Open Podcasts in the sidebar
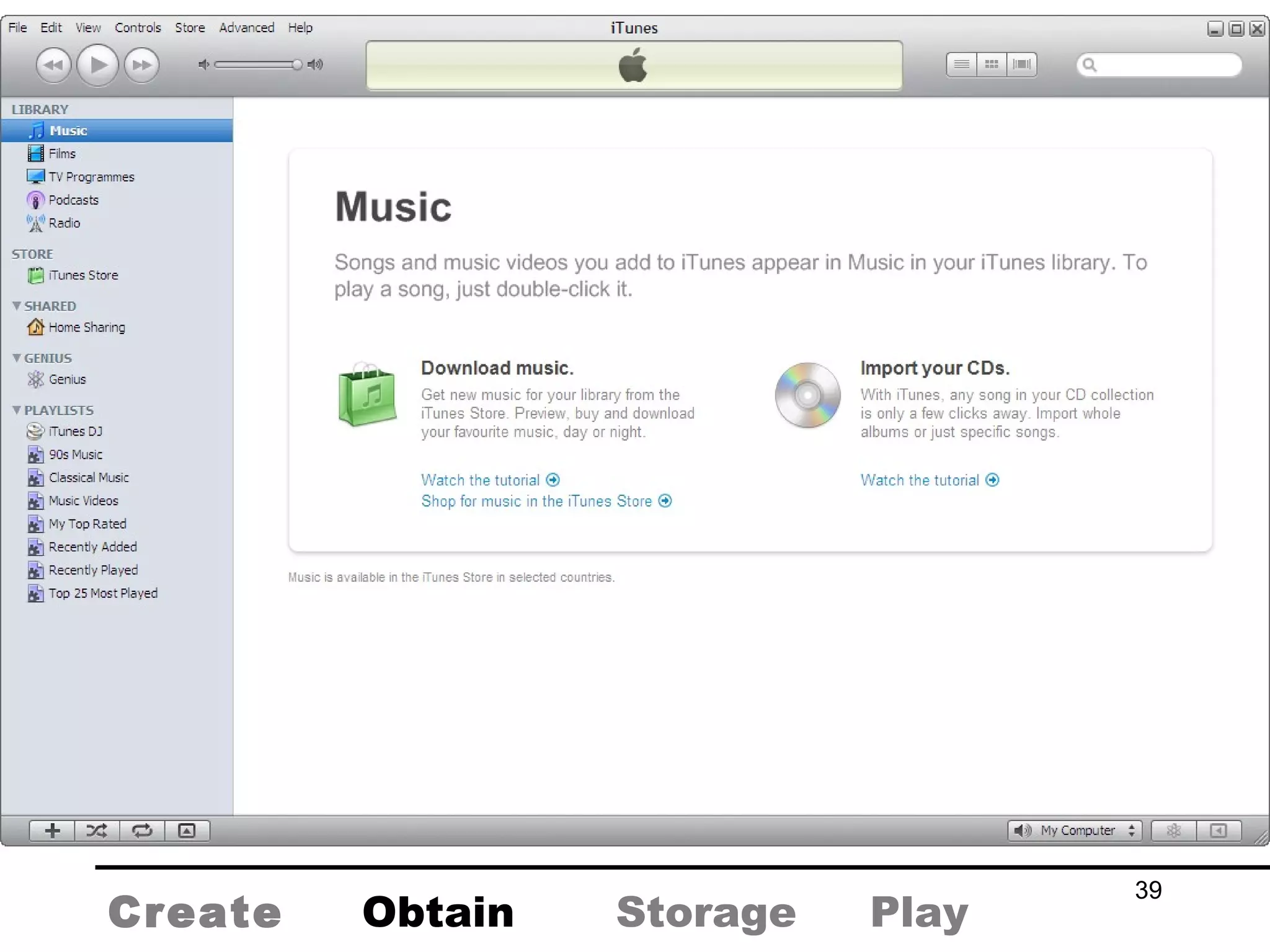The image size is (1270, 952). pyautogui.click(x=117, y=200)
